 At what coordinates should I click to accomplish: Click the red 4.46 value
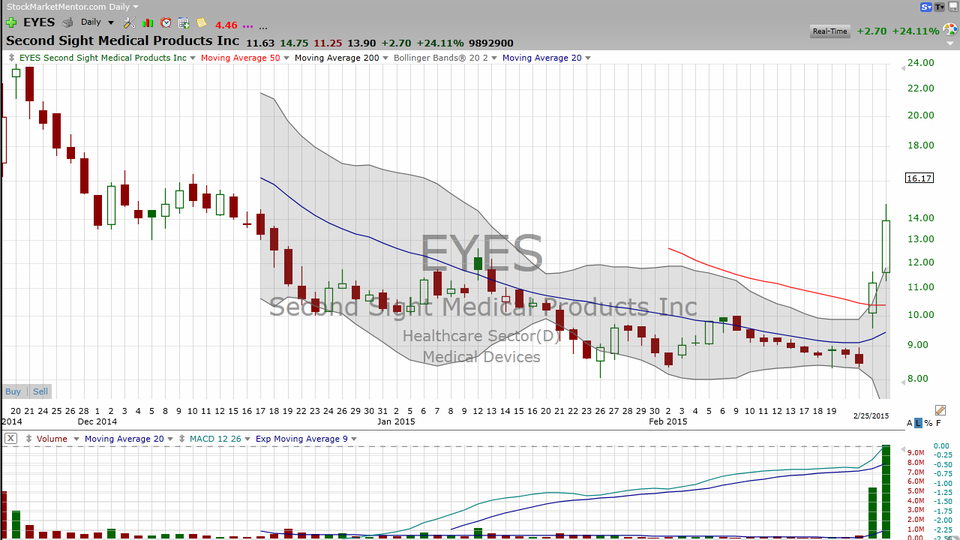[226, 25]
